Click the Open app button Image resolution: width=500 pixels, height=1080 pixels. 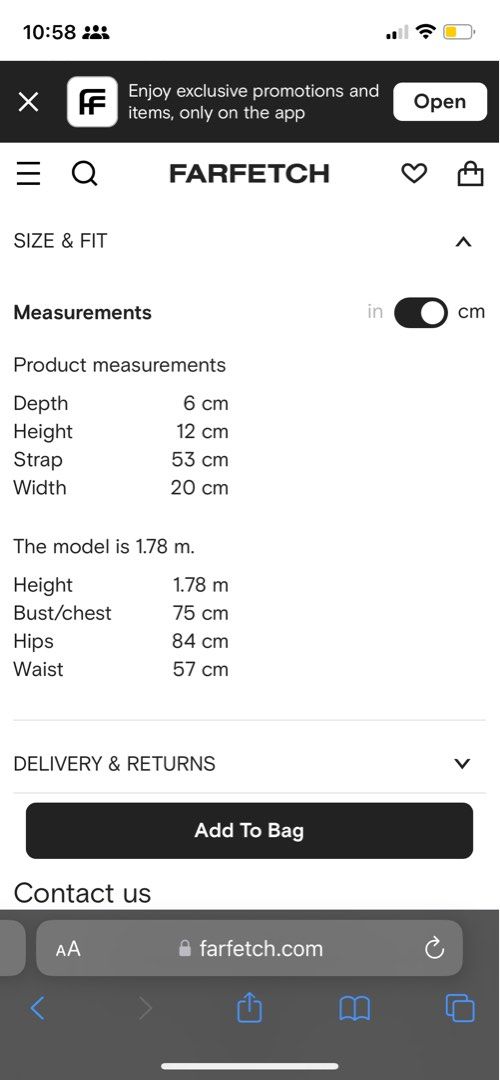(440, 102)
